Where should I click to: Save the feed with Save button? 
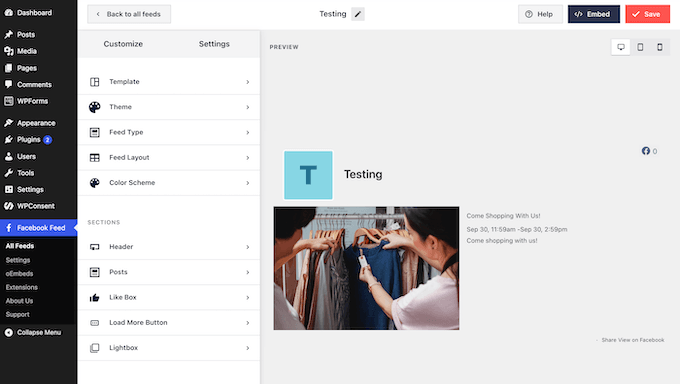[x=647, y=14]
